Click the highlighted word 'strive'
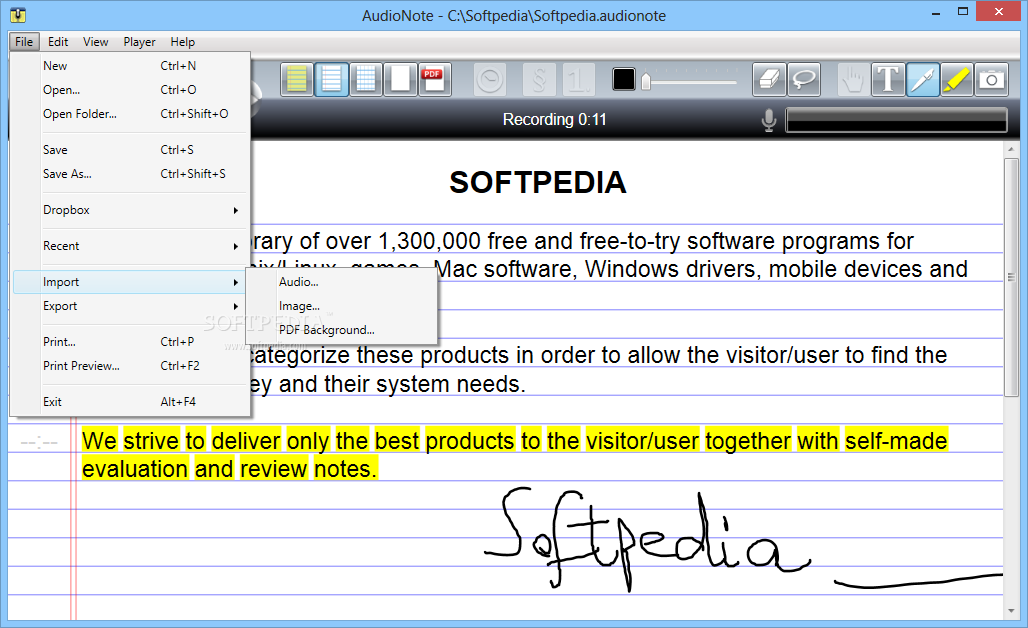 pyautogui.click(x=151, y=441)
